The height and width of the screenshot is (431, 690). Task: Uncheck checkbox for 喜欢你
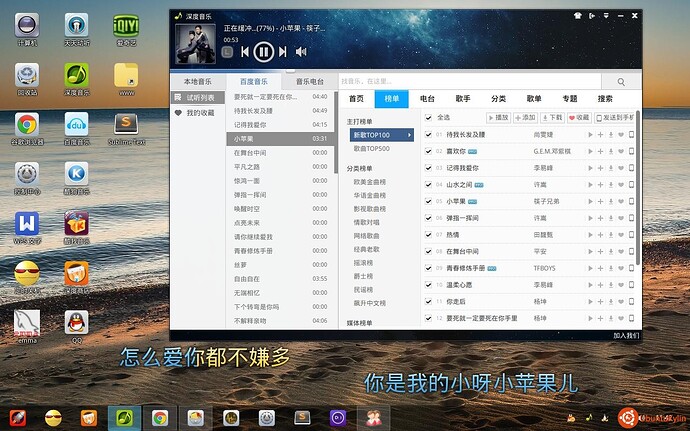(x=428, y=151)
